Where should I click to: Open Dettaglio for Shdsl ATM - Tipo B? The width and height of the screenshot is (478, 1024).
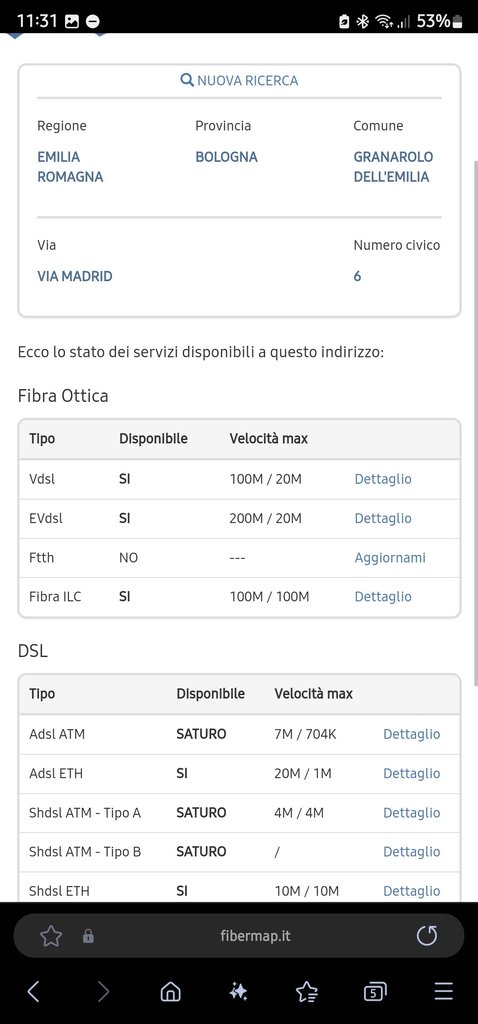click(x=411, y=852)
